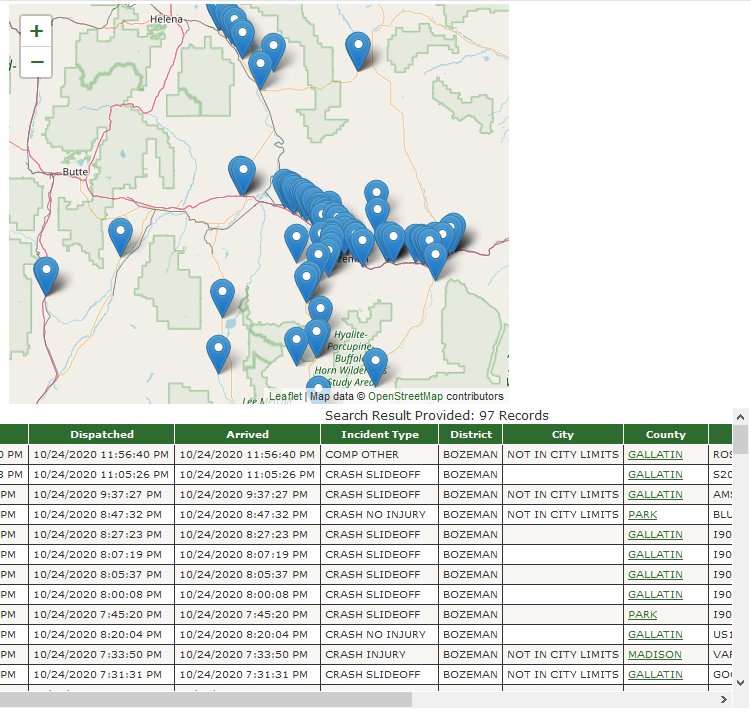Screen dimensions: 751x717
Task: Select arrived time 10/24/2020 8:07:19 PM
Action: point(247,555)
